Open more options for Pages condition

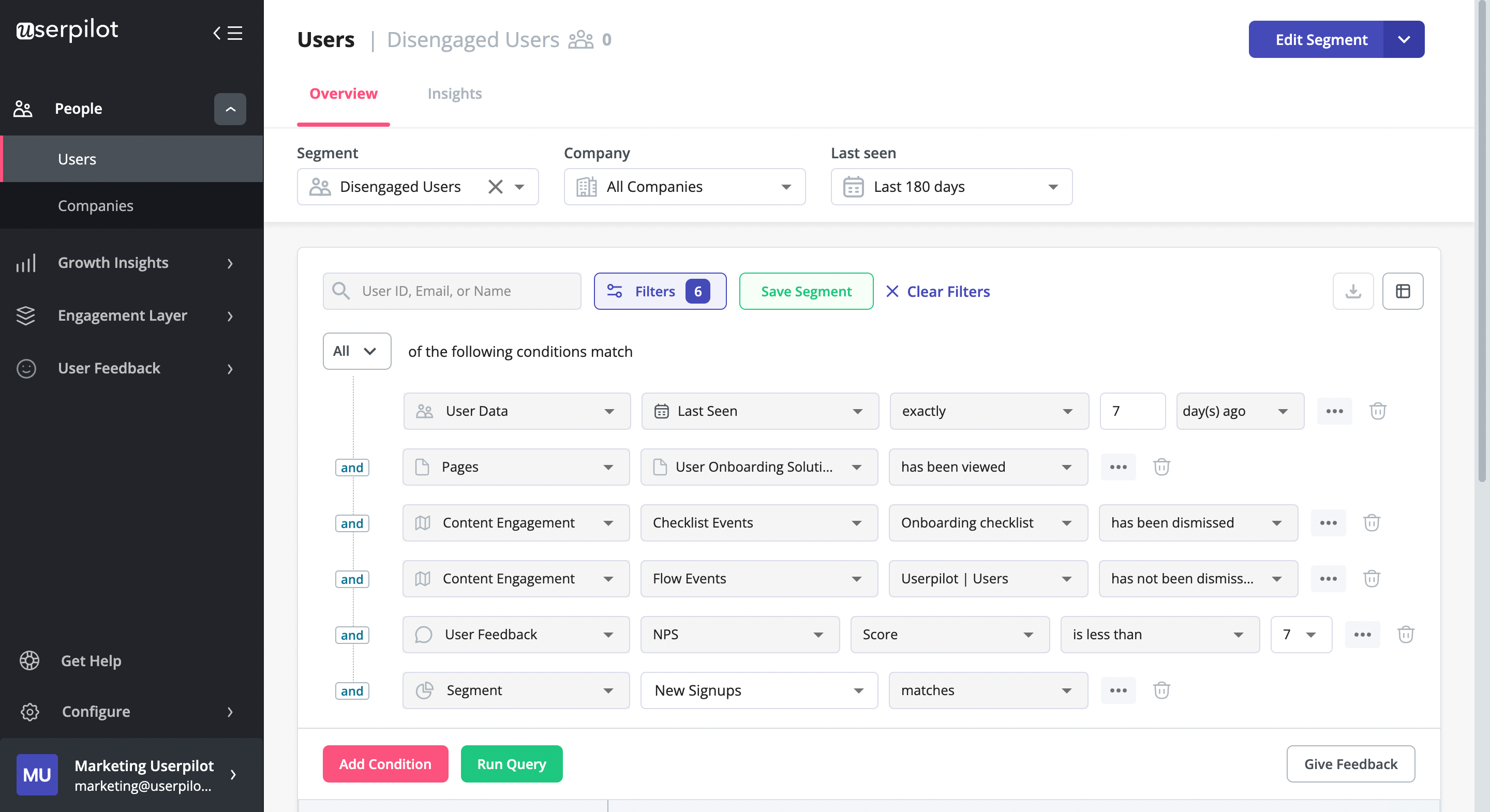tap(1117, 467)
